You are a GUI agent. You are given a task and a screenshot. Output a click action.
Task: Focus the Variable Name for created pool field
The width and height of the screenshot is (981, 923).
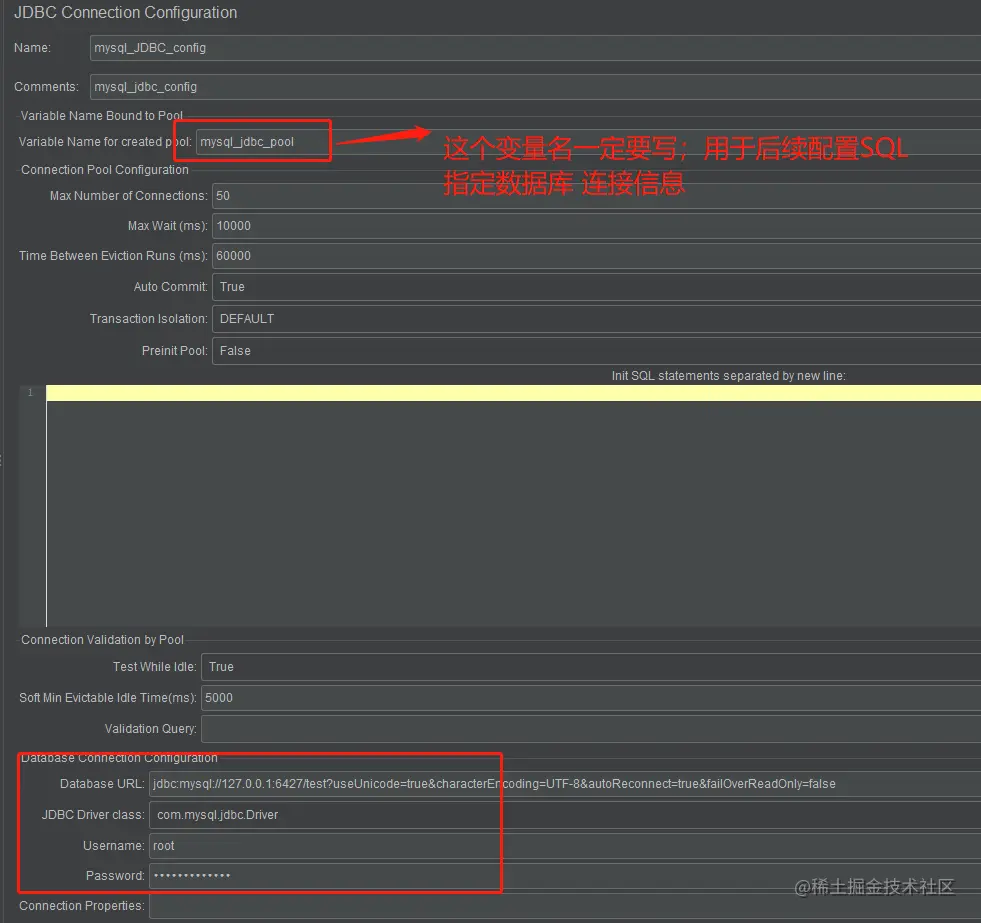(588, 141)
